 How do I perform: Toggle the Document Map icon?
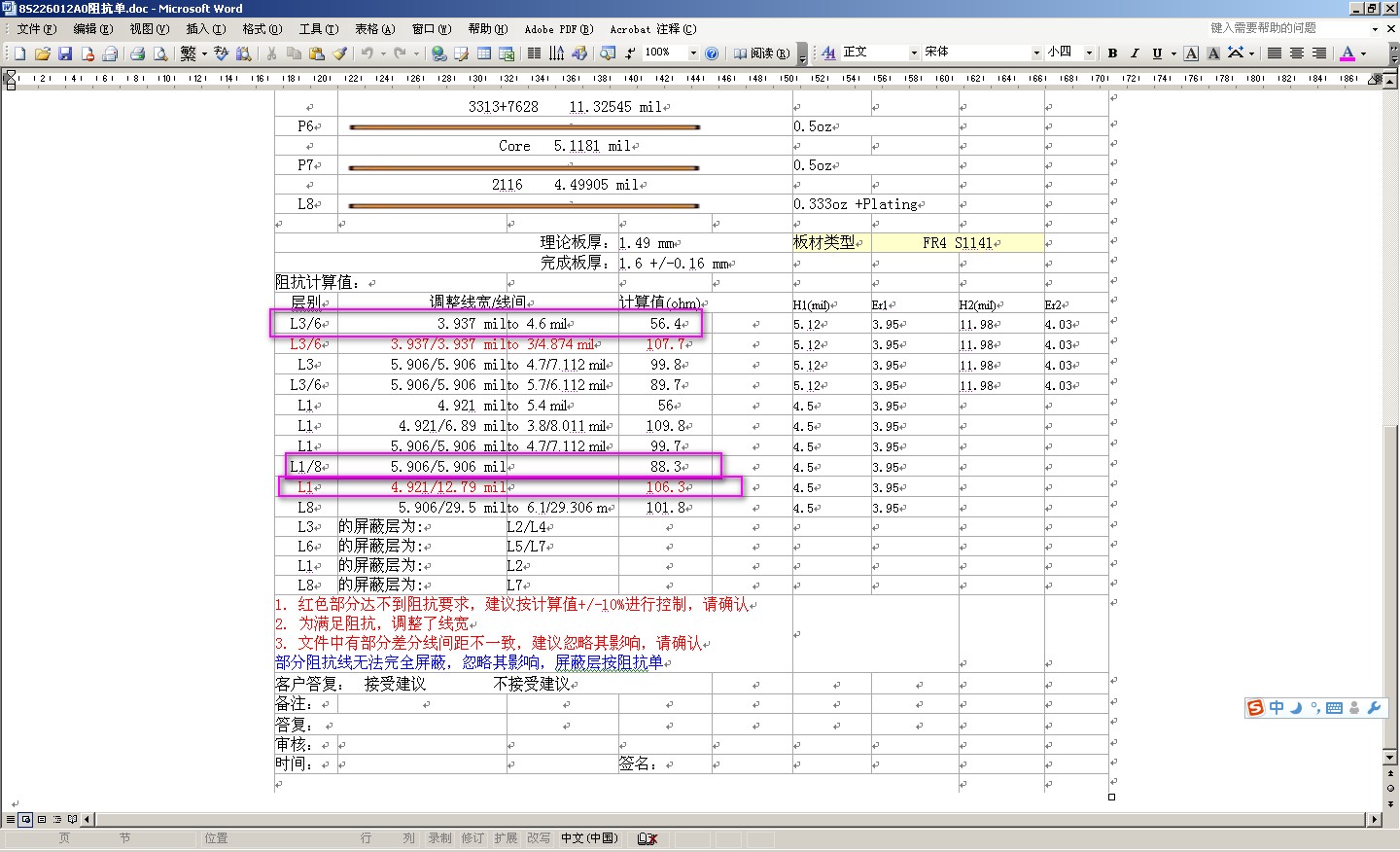point(608,53)
